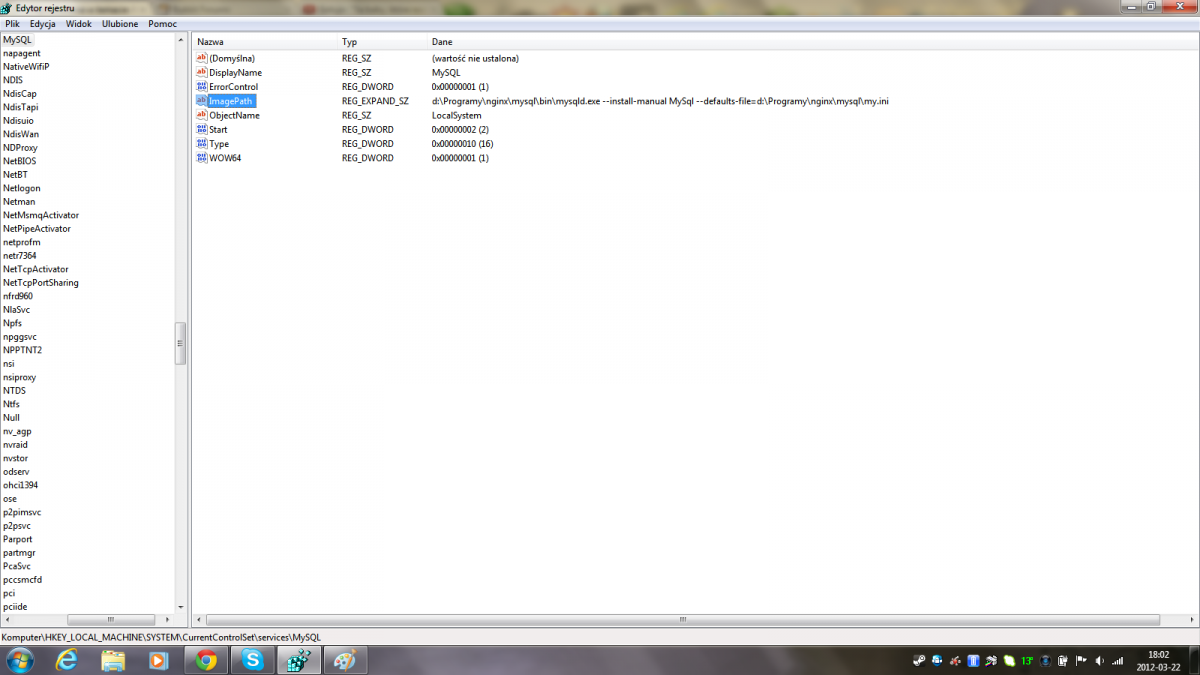Select the NDProxy key
The width and height of the screenshot is (1200, 675).
pyautogui.click(x=20, y=147)
